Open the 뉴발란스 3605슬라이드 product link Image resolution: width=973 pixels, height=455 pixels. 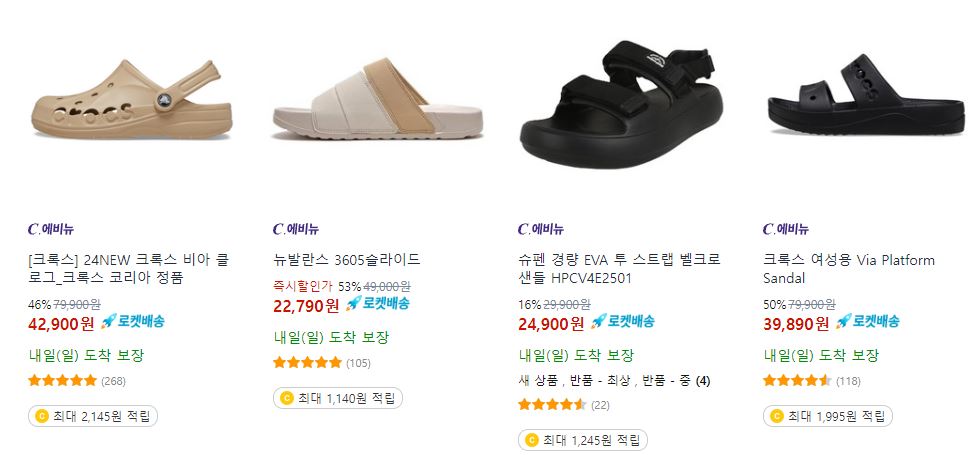[347, 259]
